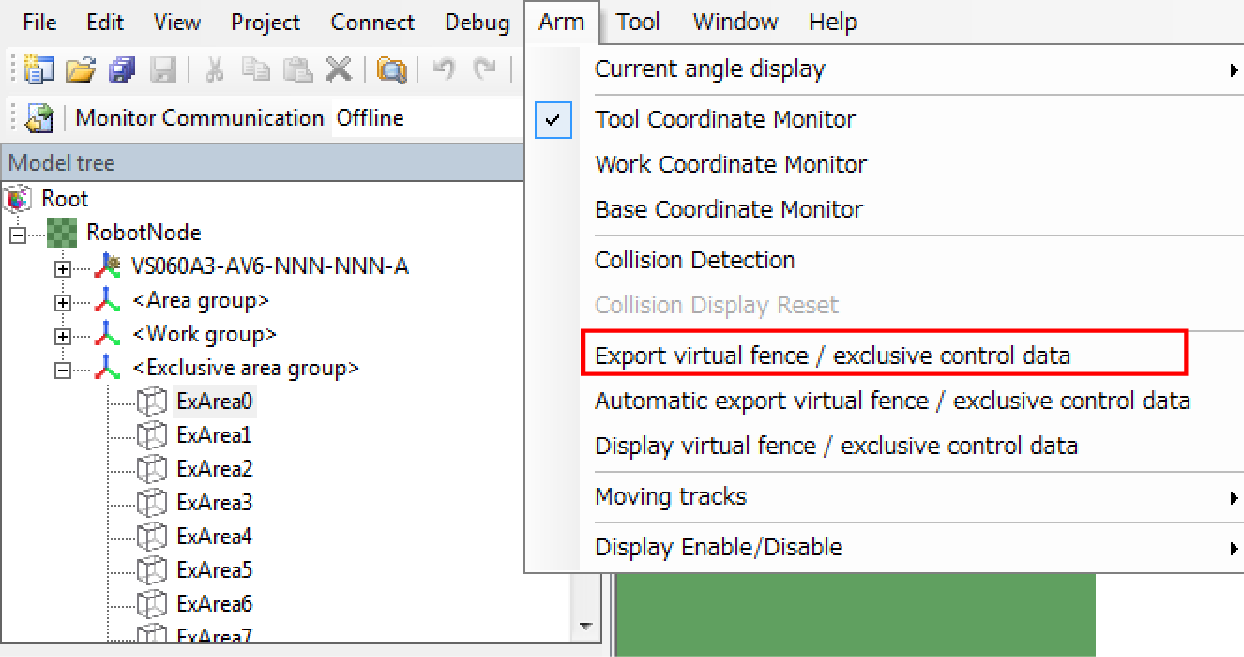Screen dimensions: 1244x657
Task: Click the Save All disks icon
Action: tap(122, 69)
